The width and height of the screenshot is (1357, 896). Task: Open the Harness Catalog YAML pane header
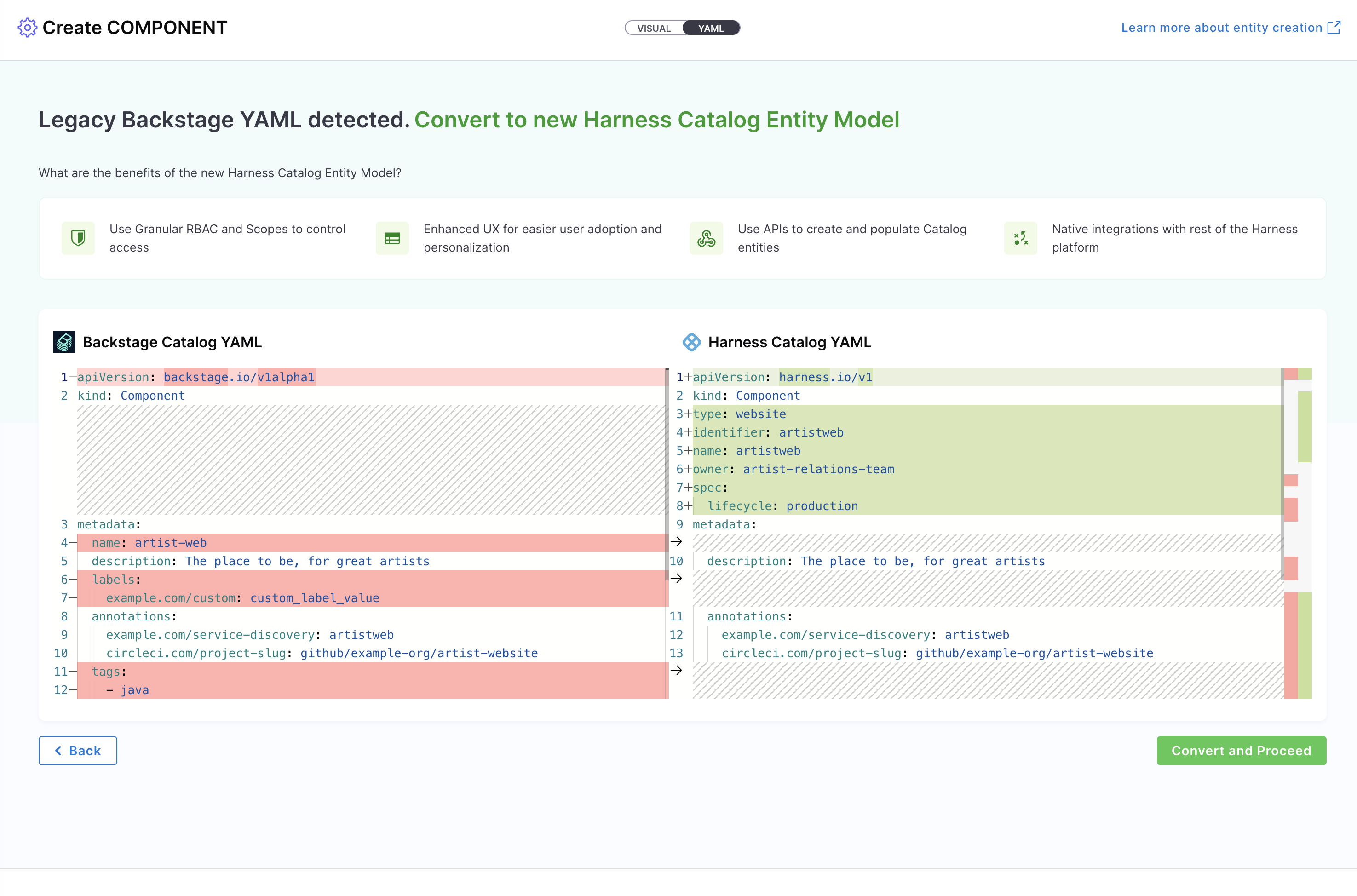(x=789, y=342)
